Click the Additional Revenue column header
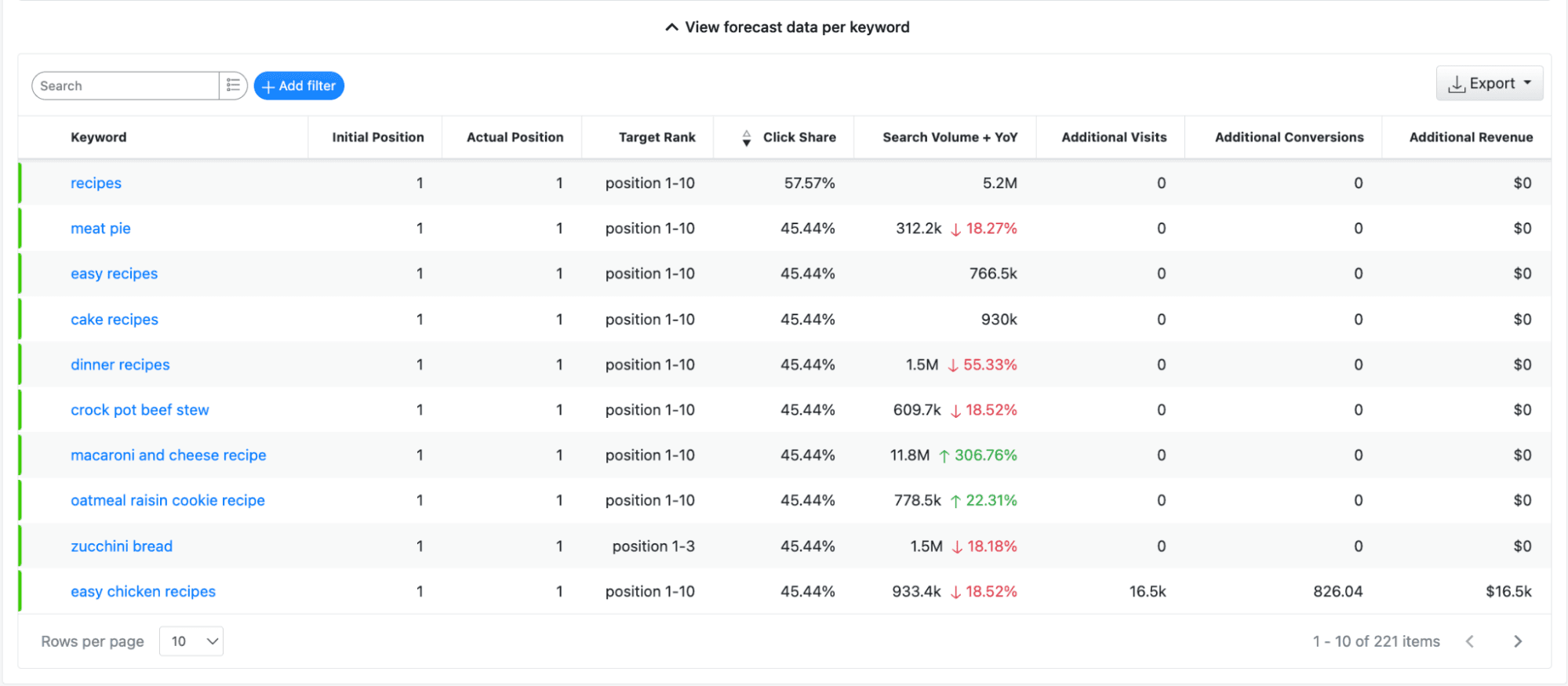Image resolution: width=1568 pixels, height=686 pixels. point(1471,137)
